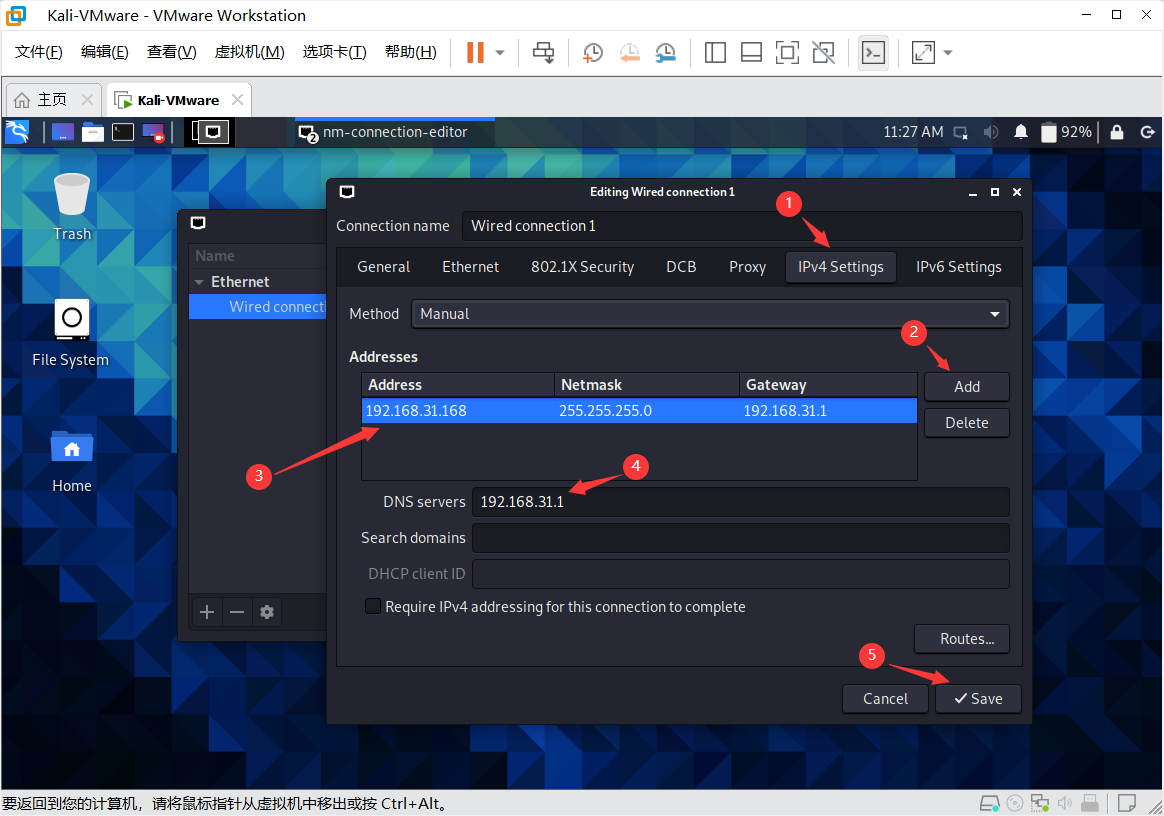1164x816 pixels.
Task: Open the pause button dropdown arrow
Action: click(x=500, y=53)
